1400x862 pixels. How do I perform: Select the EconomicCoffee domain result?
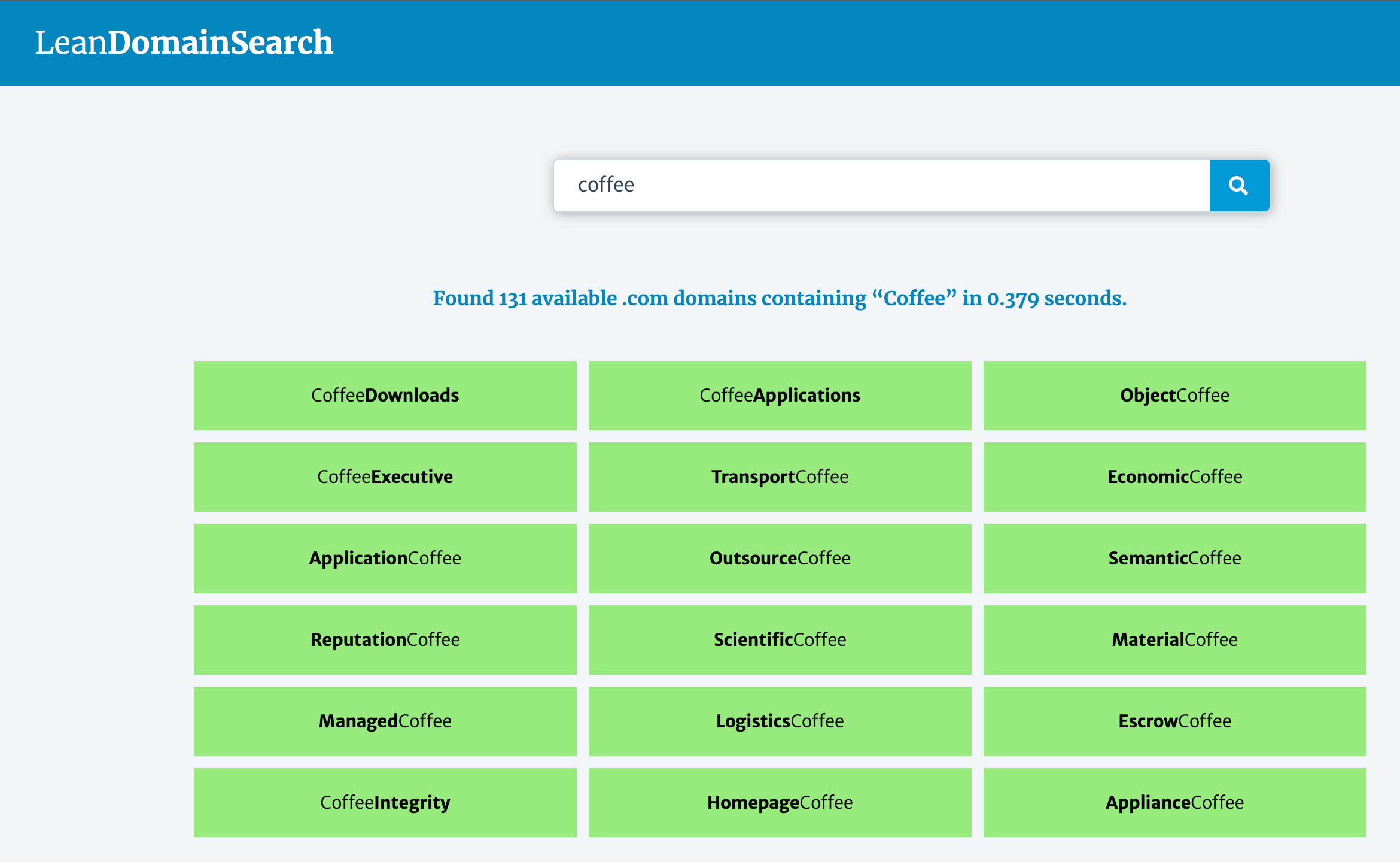1175,477
